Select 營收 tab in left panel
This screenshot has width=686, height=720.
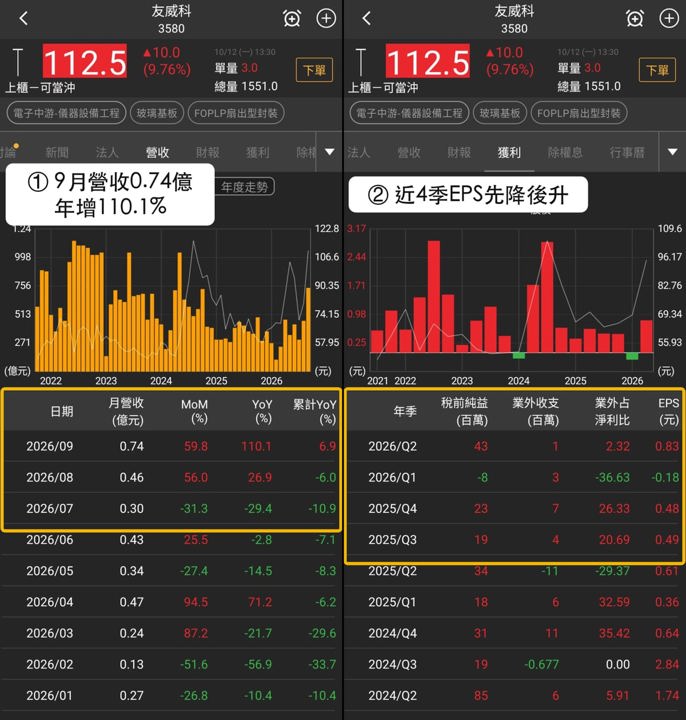[x=157, y=152]
